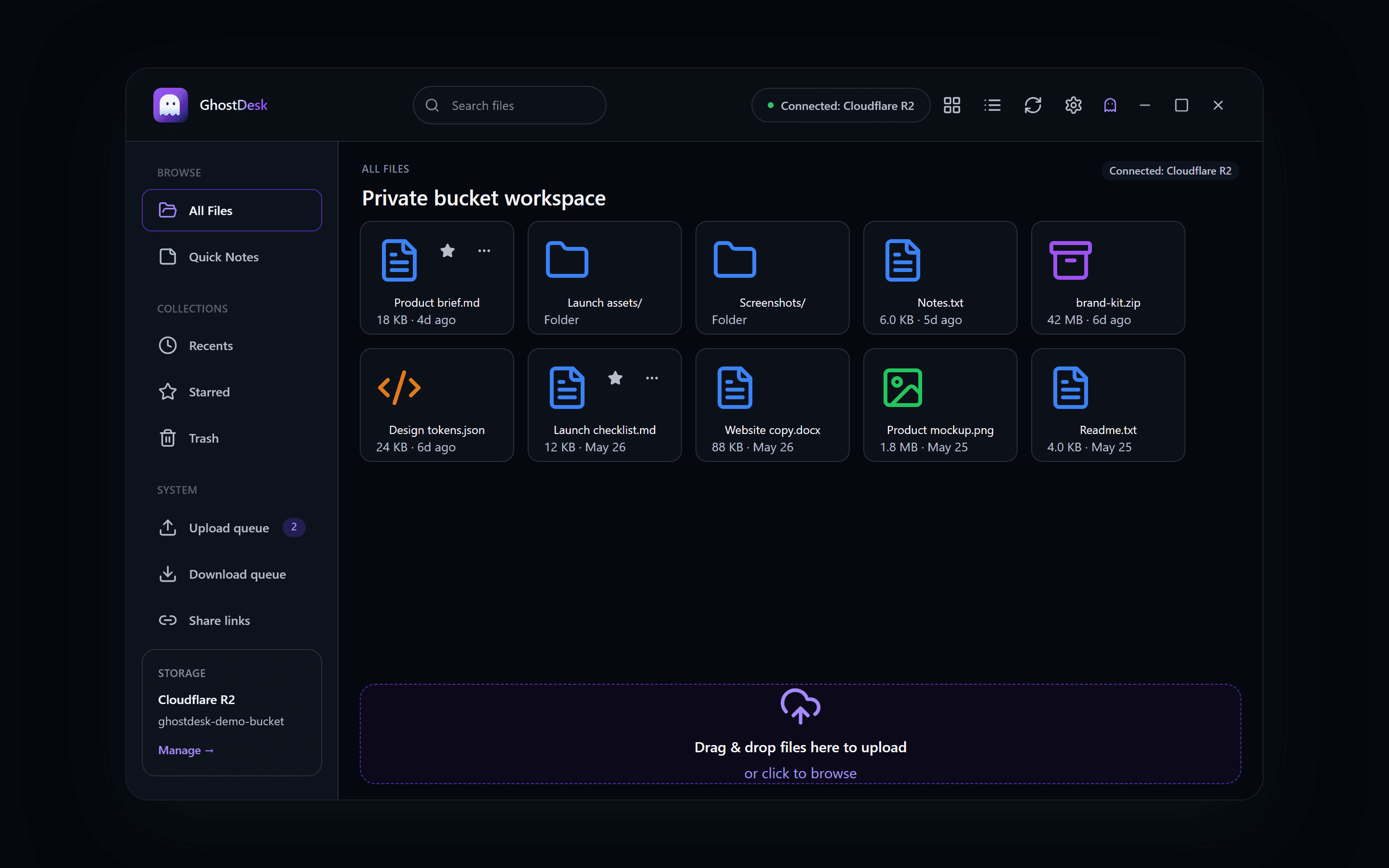Click the upload queue badge 2
1389x868 pixels.
tap(294, 527)
